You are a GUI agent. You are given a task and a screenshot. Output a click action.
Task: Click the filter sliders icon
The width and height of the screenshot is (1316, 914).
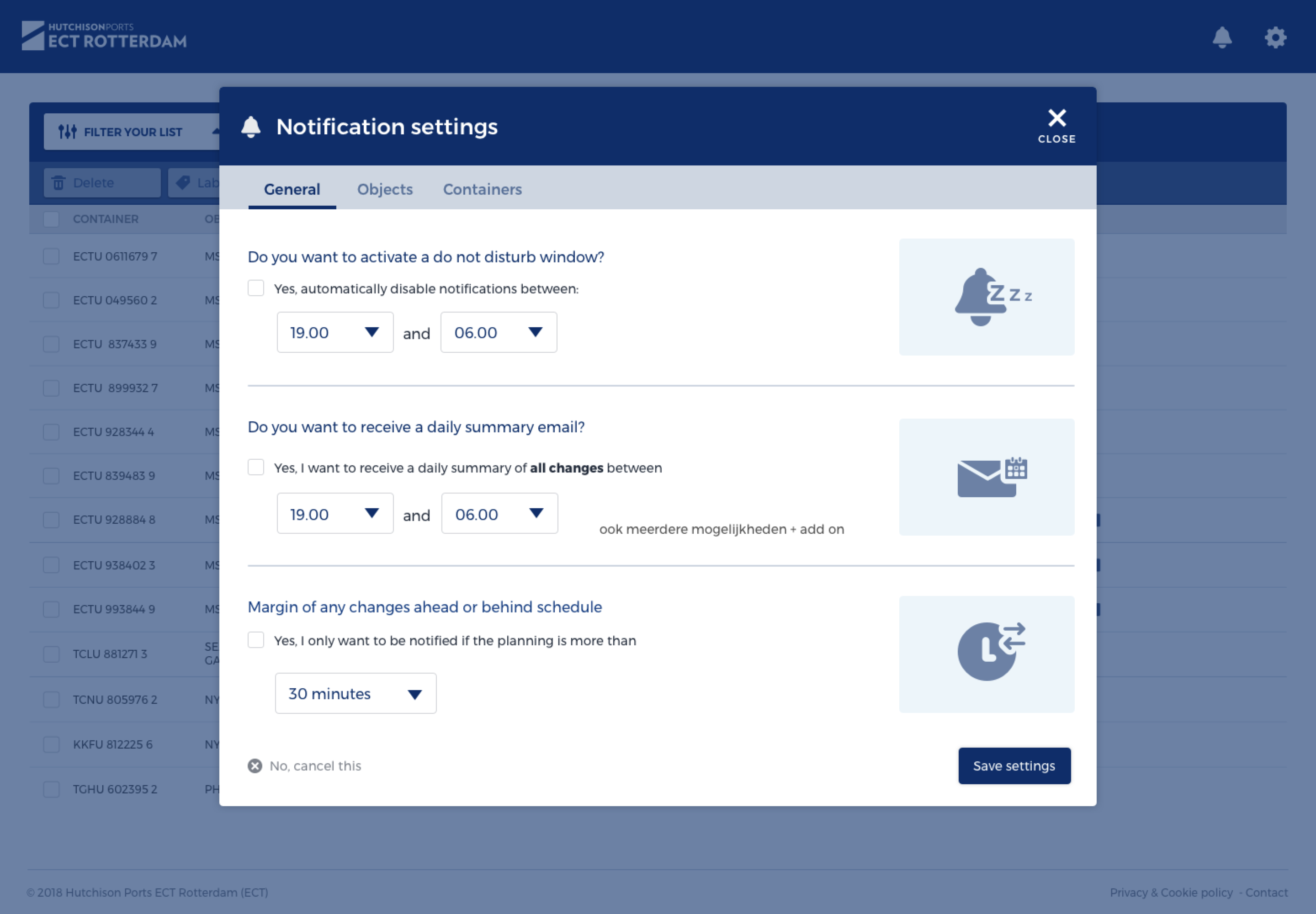(x=67, y=132)
